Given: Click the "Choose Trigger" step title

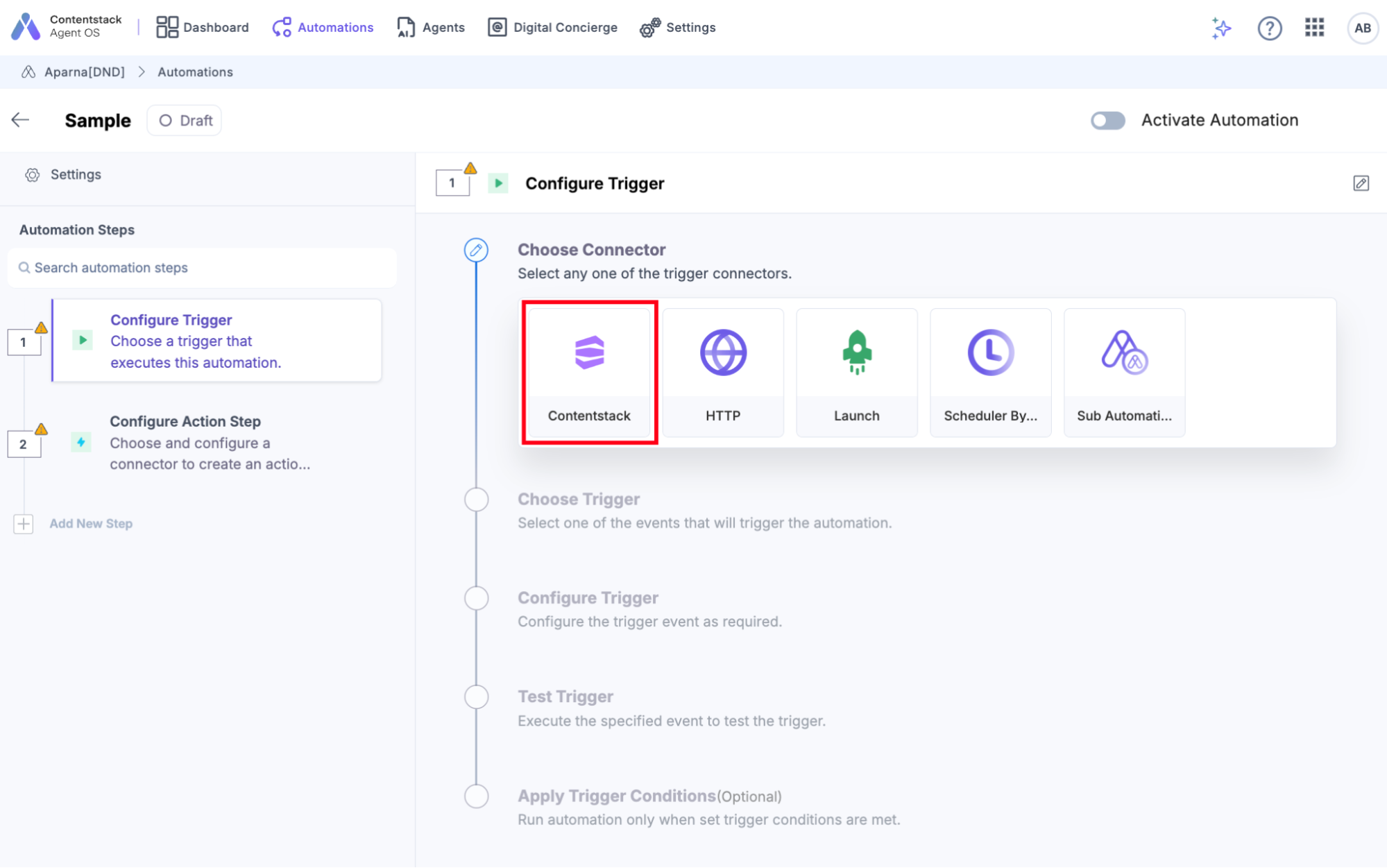Looking at the screenshot, I should (x=579, y=500).
